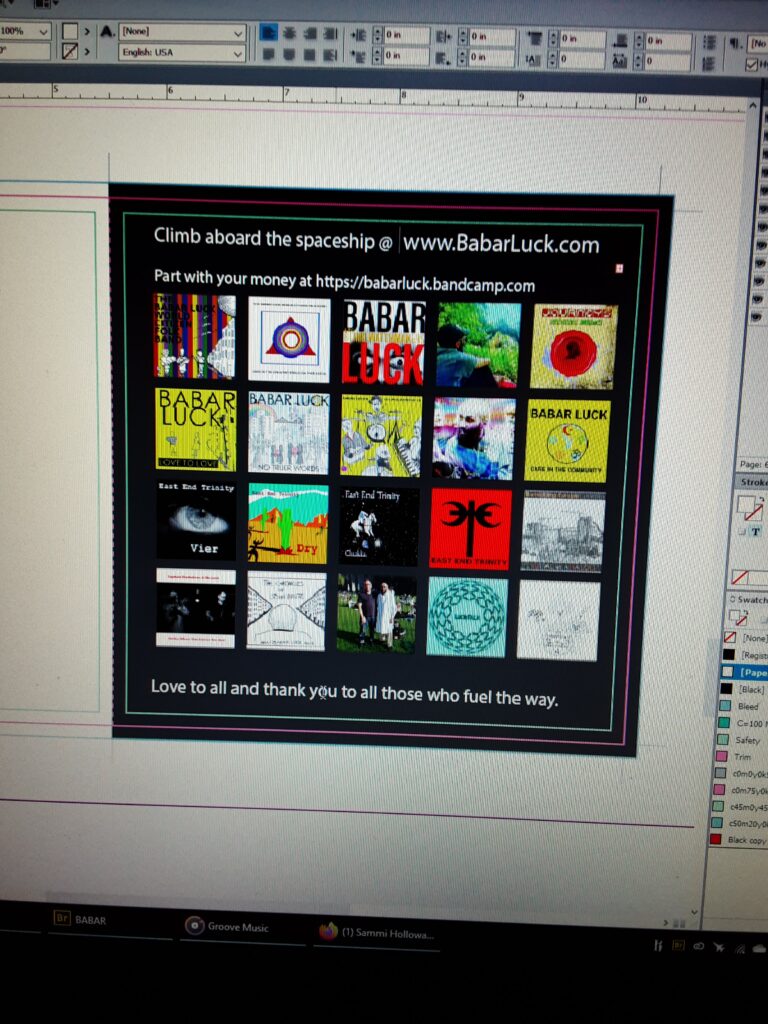Click the Justify with last line centered icon
Image resolution: width=768 pixels, height=1024 pixels.
point(289,55)
